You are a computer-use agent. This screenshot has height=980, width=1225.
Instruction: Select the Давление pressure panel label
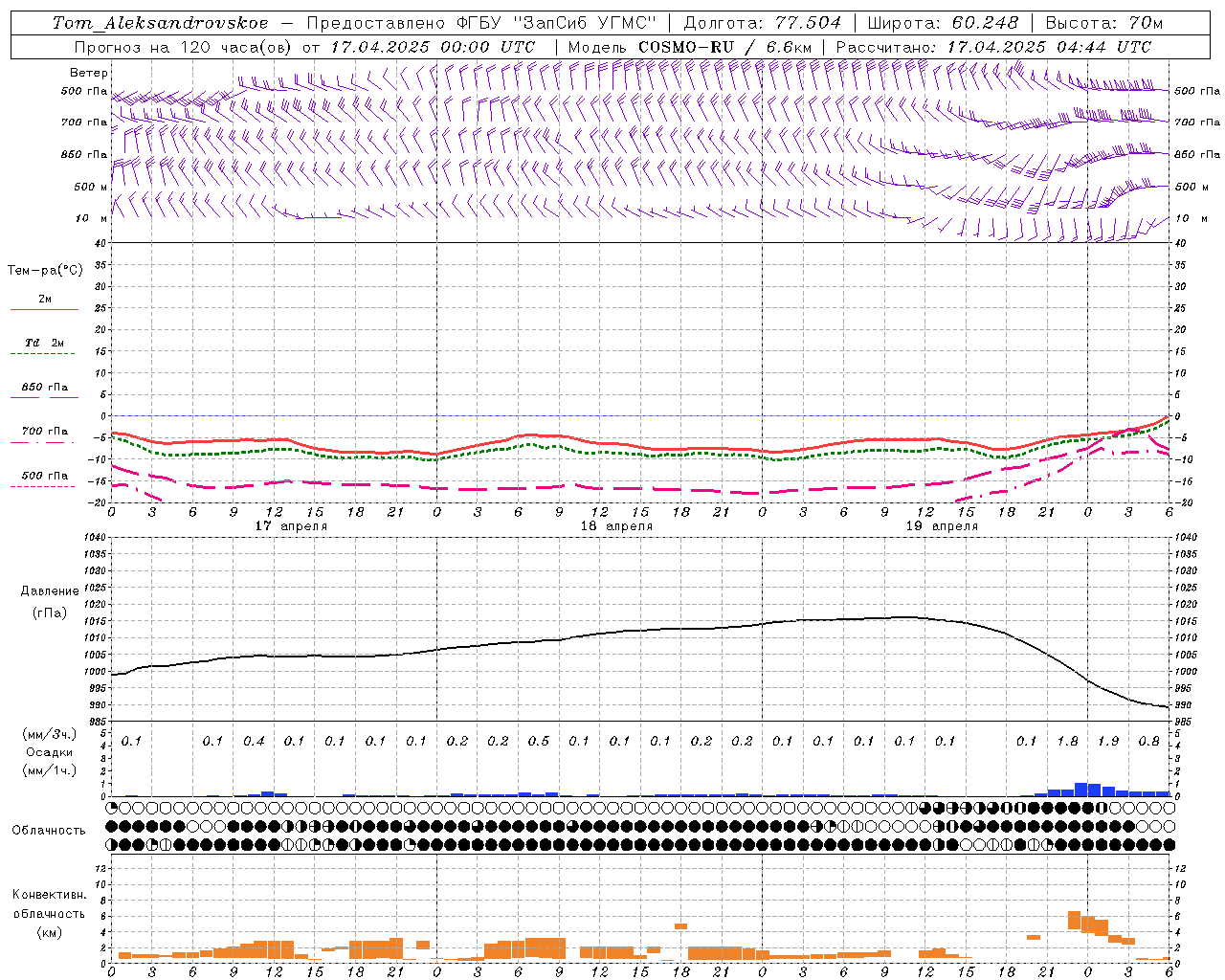50,591
